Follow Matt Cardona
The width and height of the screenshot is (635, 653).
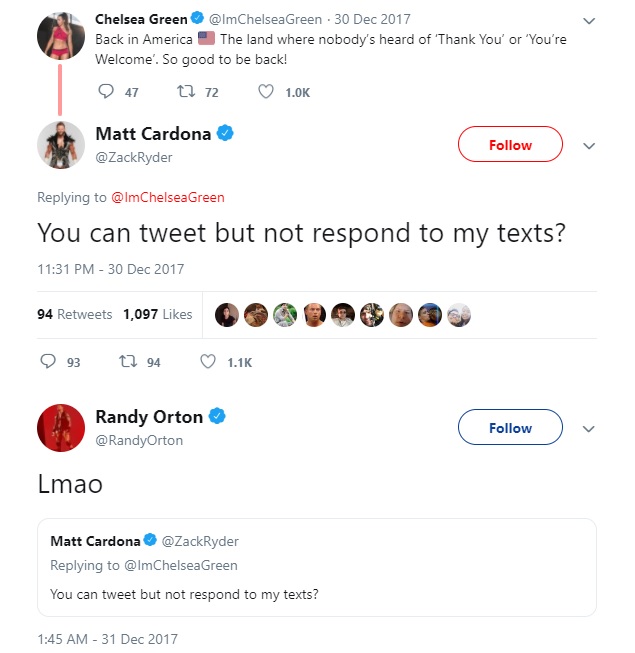pos(510,145)
